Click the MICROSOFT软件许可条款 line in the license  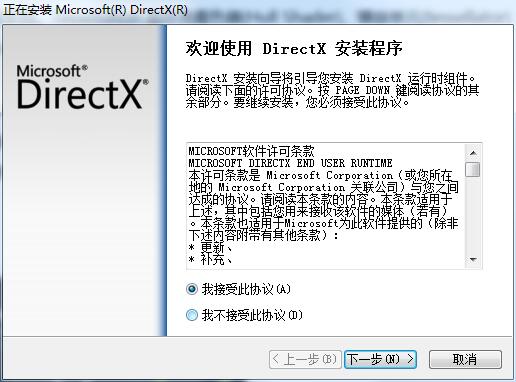tap(251, 151)
